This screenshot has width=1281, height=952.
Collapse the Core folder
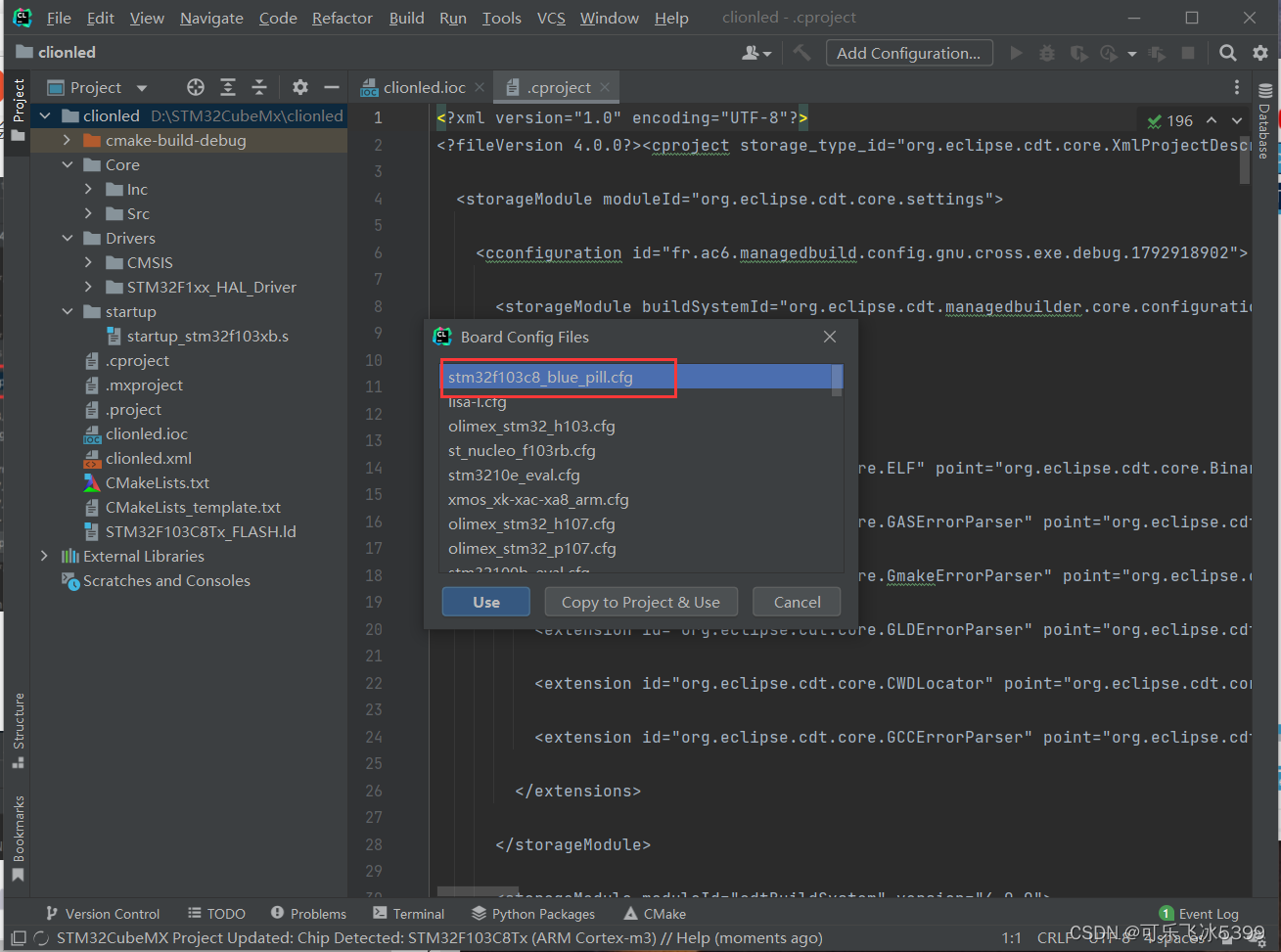point(67,164)
